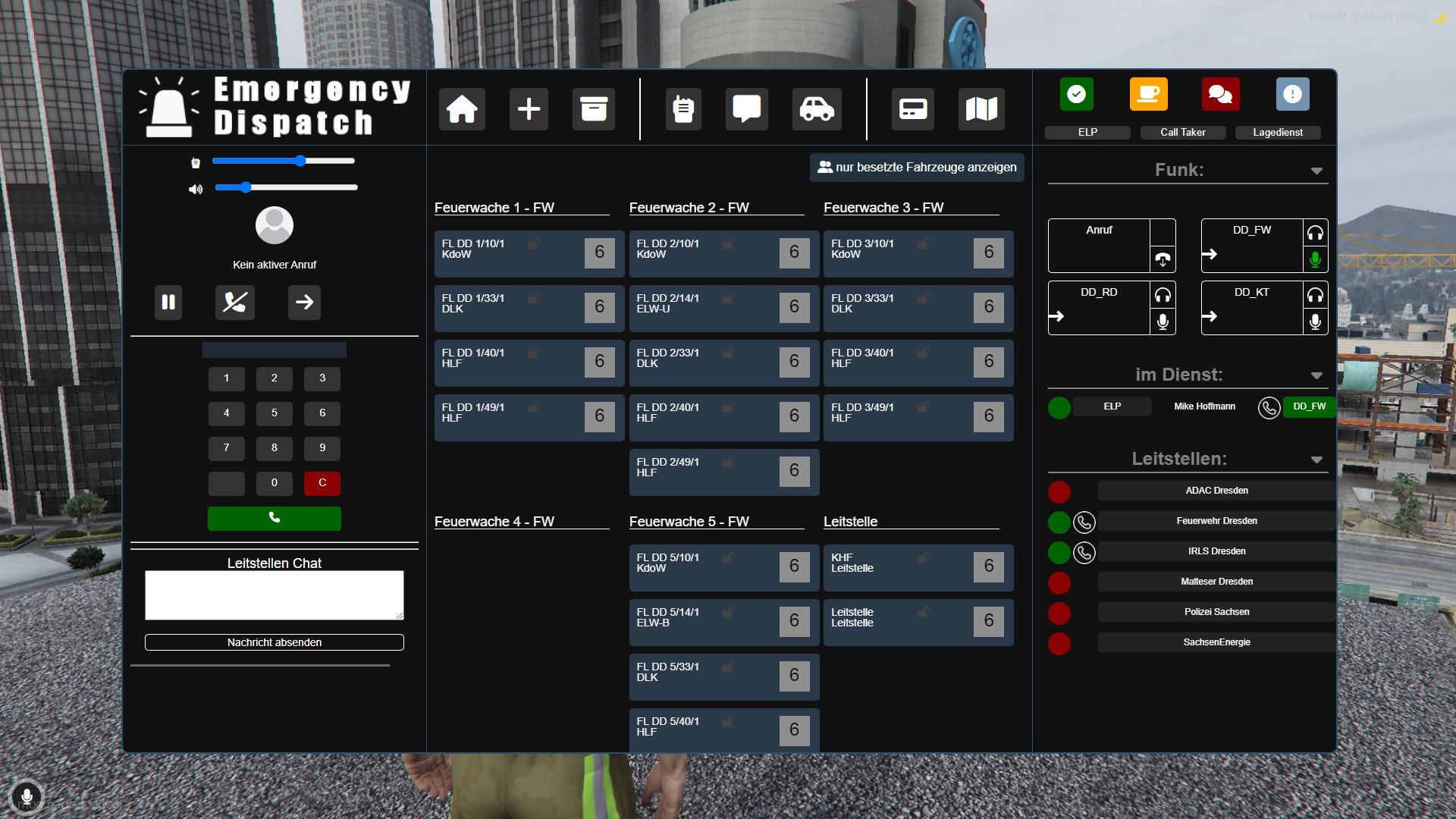Image resolution: width=1456 pixels, height=819 pixels.
Task: Open the map icon on the toolbar
Action: tap(981, 108)
